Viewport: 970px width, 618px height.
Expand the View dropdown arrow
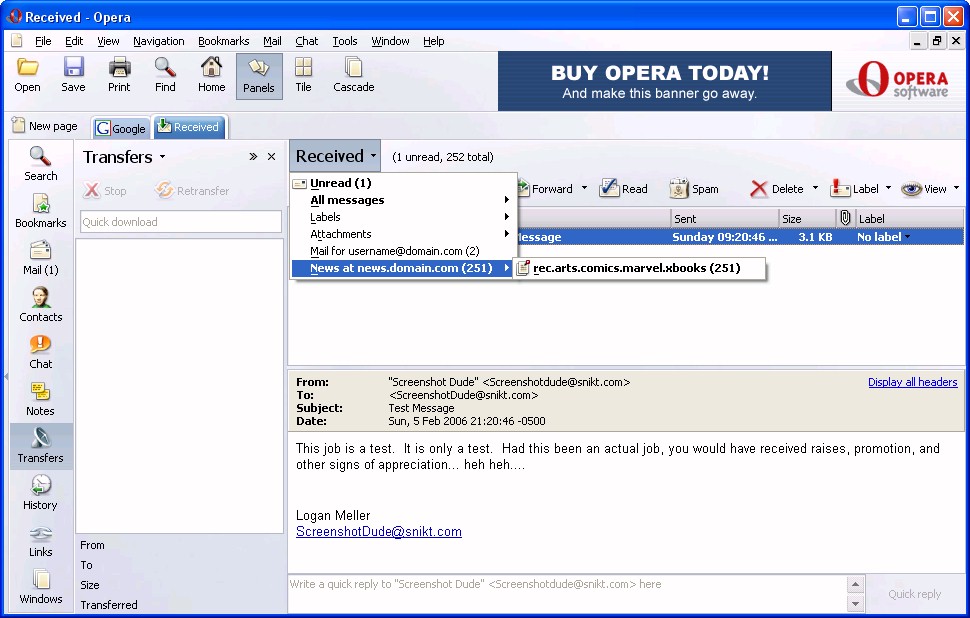coord(956,188)
